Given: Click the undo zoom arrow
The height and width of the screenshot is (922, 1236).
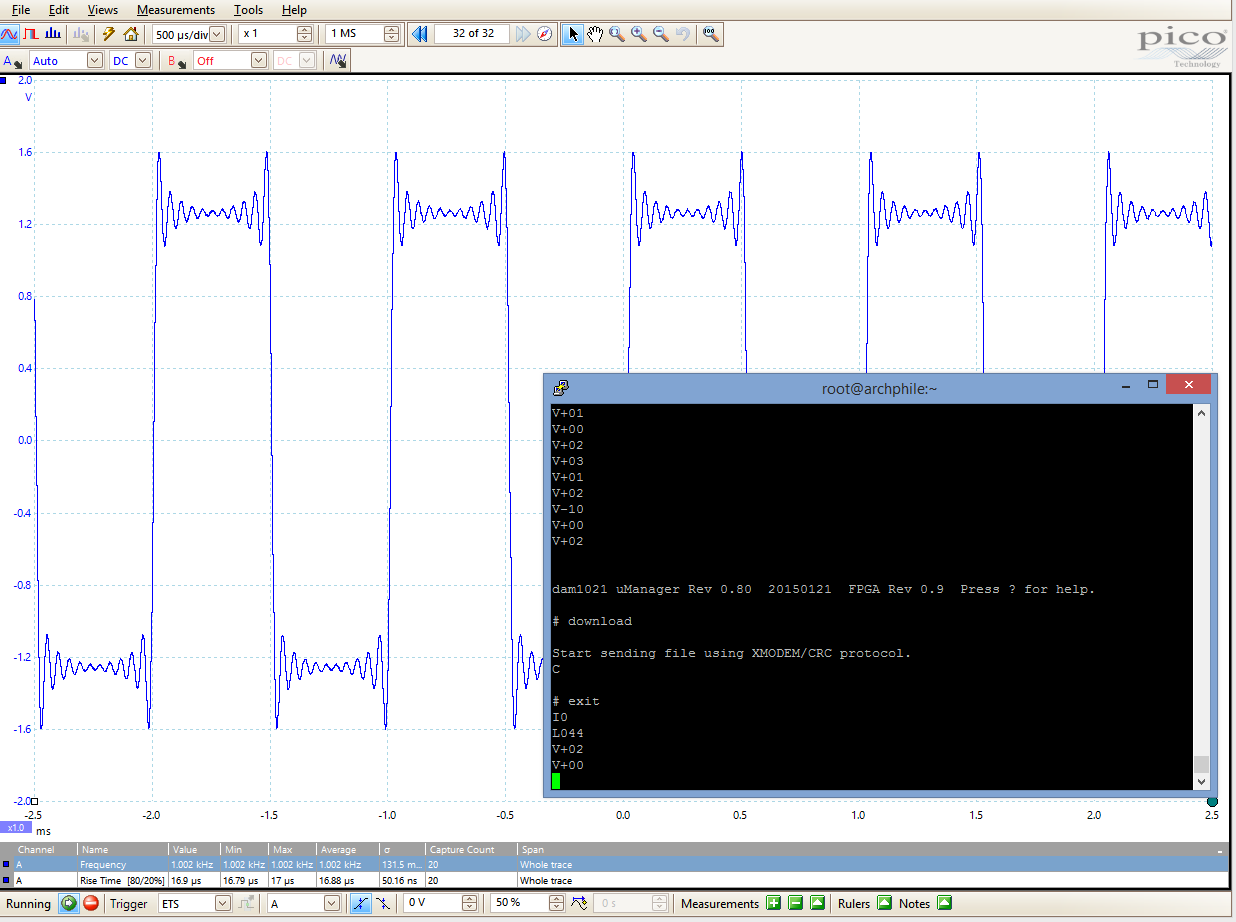Looking at the screenshot, I should (683, 34).
